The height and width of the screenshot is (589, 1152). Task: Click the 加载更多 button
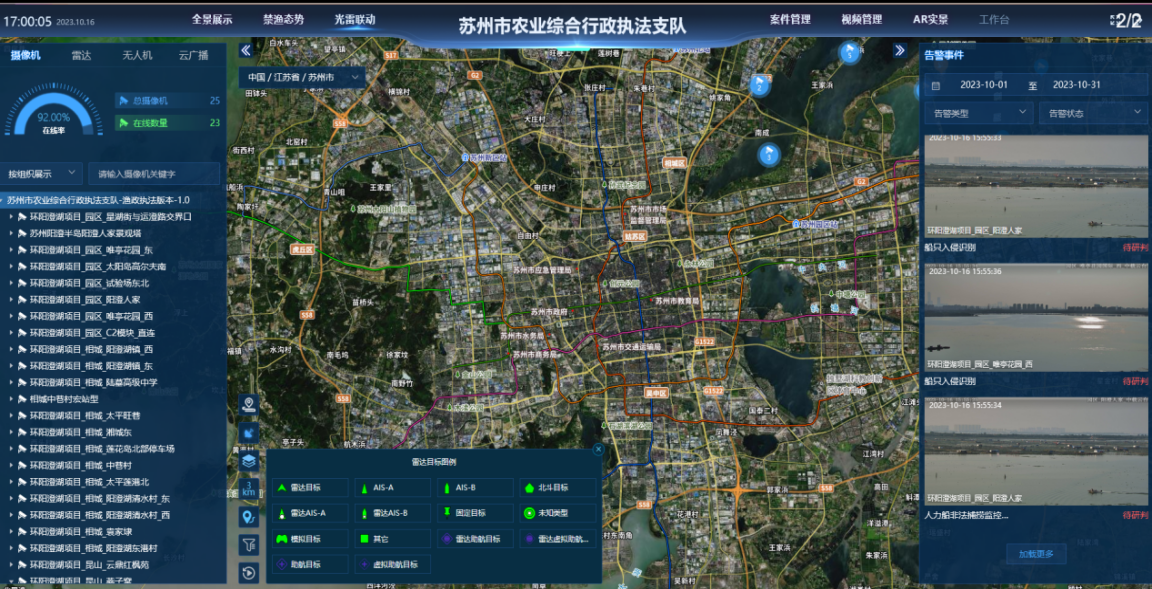click(x=1035, y=554)
